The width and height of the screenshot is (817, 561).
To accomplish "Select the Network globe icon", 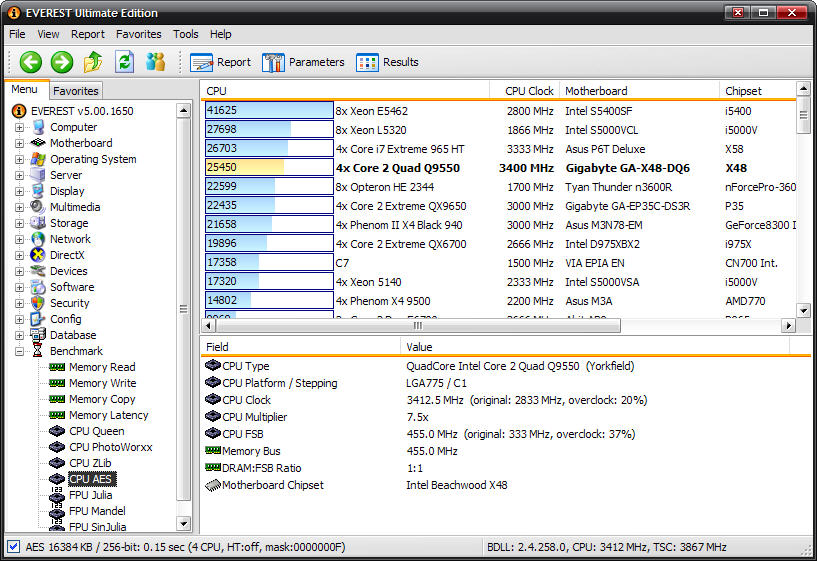I will [x=38, y=239].
